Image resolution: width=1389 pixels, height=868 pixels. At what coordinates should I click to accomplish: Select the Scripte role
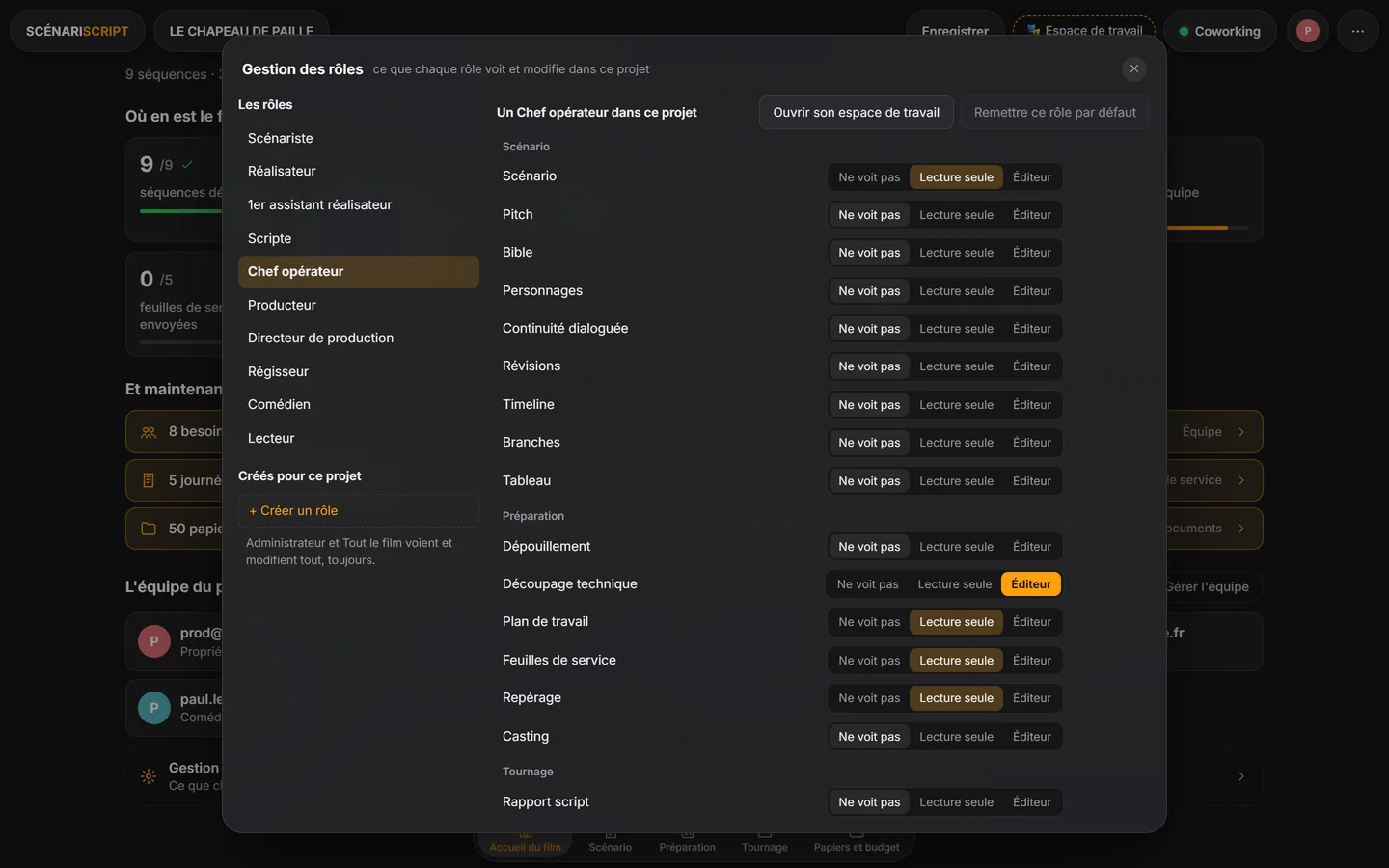click(359, 238)
